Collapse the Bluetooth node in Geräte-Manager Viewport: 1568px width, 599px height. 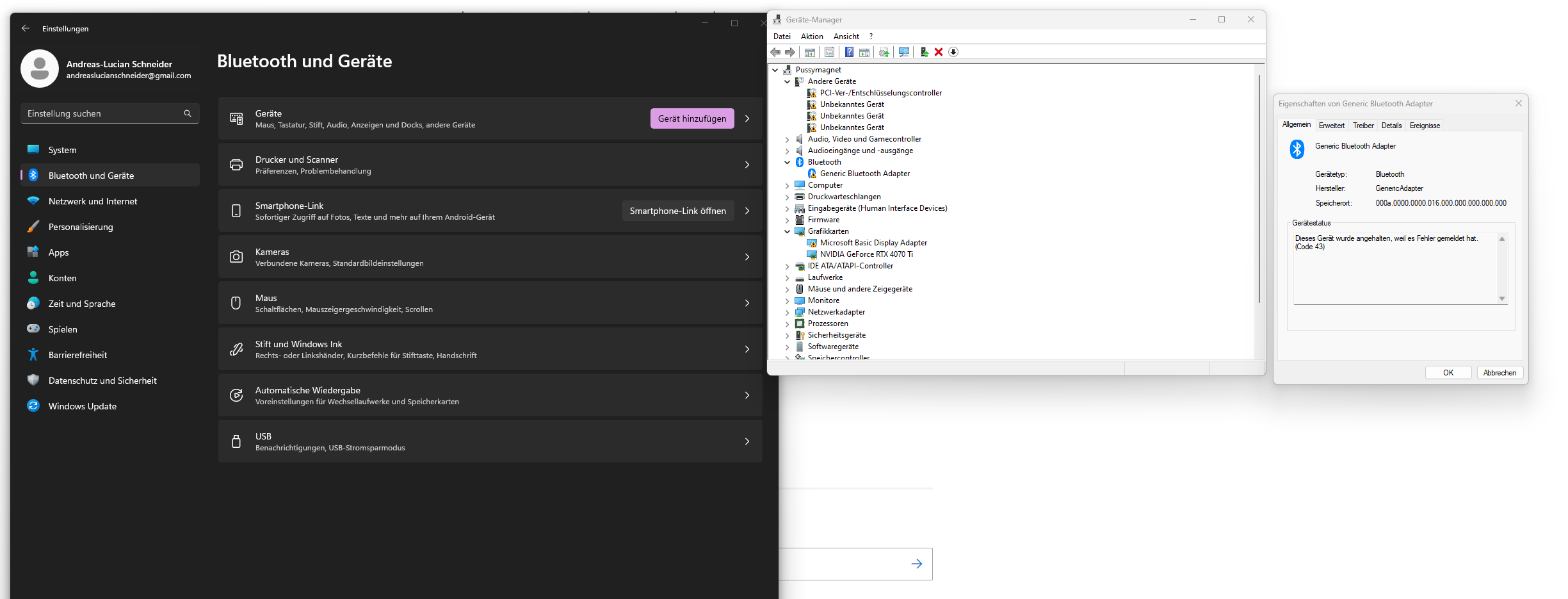[788, 162]
